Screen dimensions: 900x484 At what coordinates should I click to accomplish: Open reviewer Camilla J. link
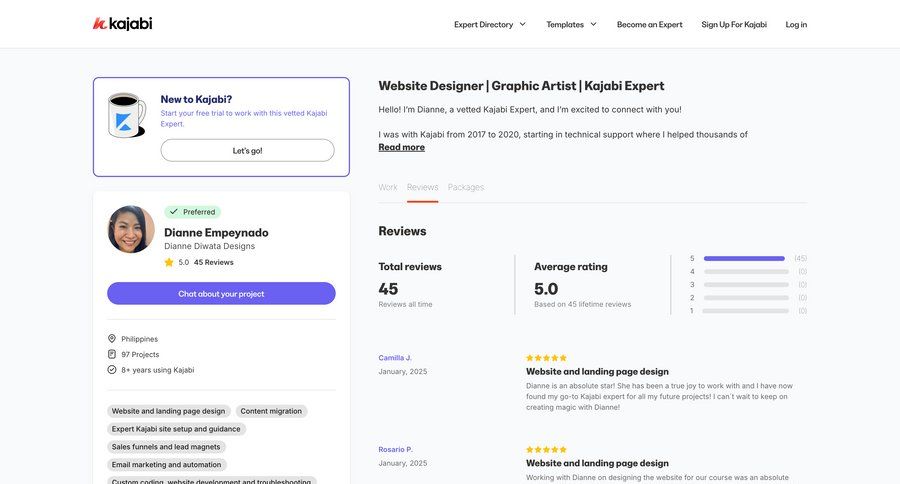click(x=395, y=358)
